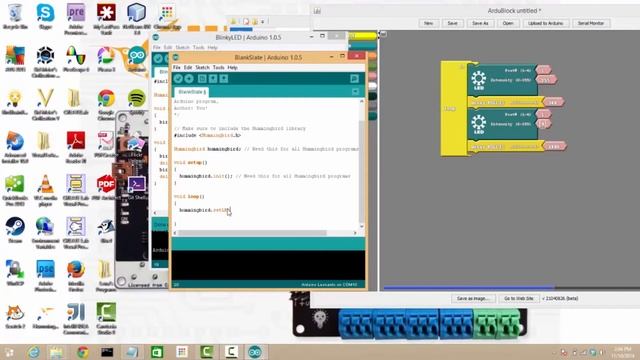Screen dimensions: 640x360
Task: Click the Save as image button in ArduBlock
Action: 473,298
